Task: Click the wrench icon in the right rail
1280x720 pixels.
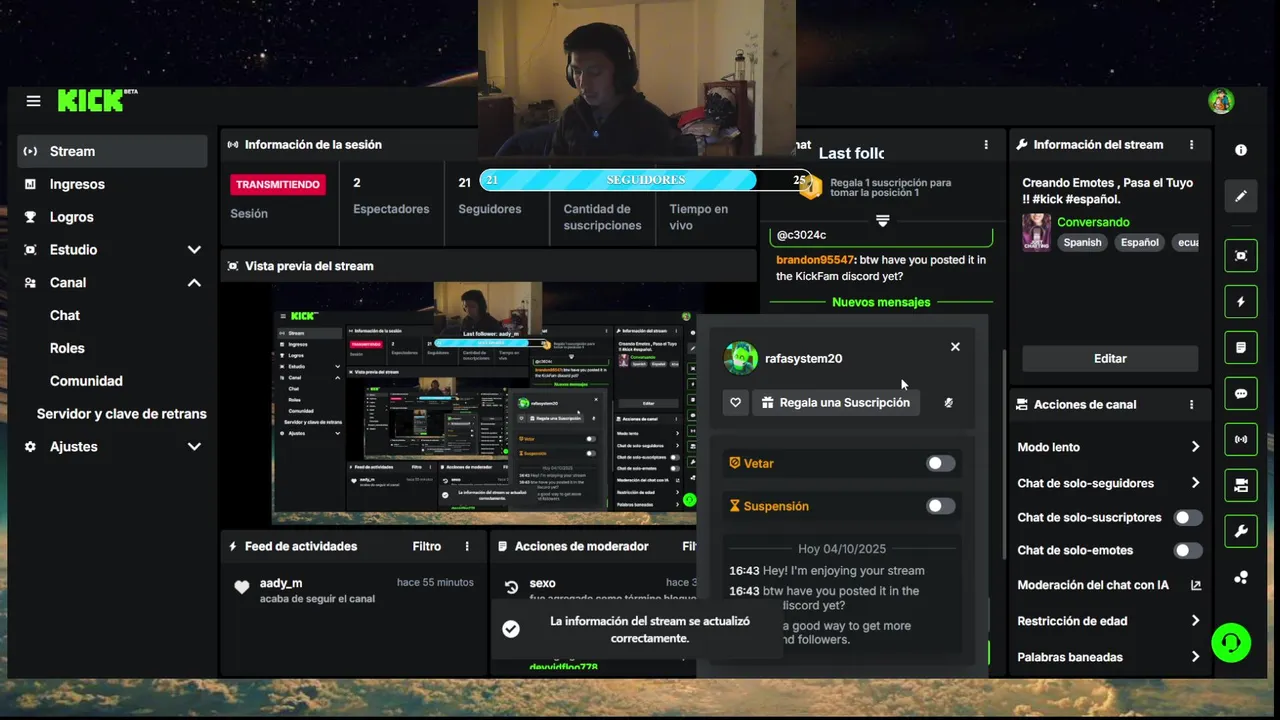Action: click(x=1241, y=532)
